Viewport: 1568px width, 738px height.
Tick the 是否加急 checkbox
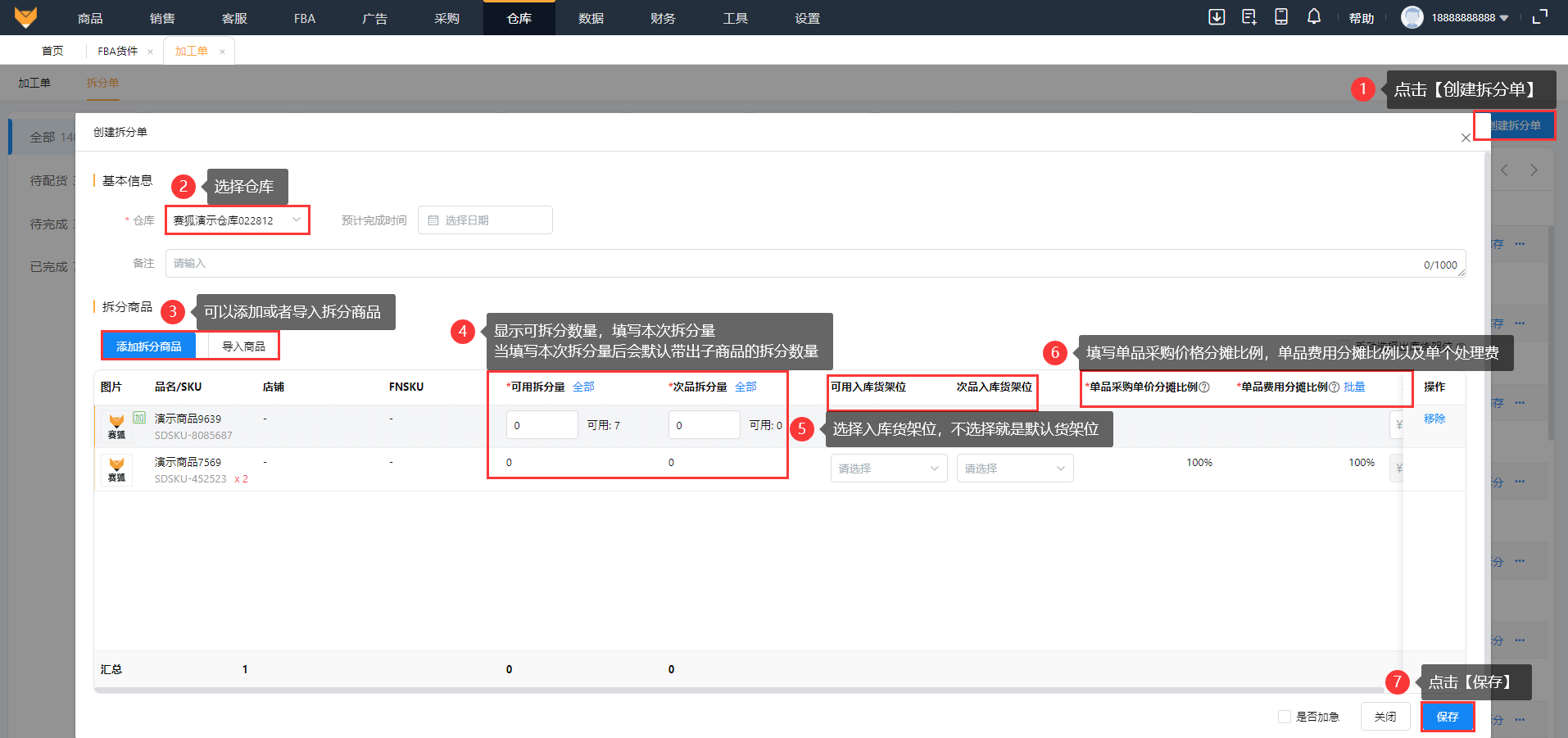[x=1285, y=717]
